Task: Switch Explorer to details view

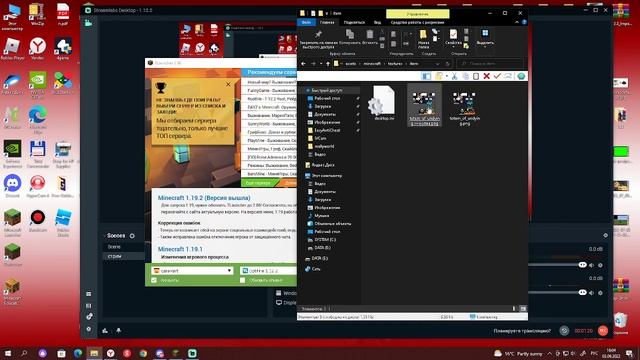Action: pyautogui.click(x=514, y=309)
